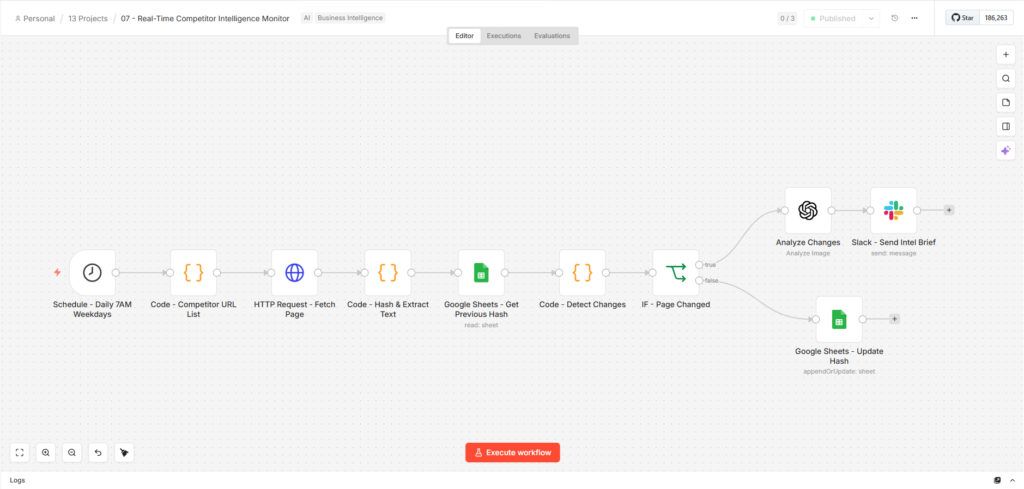
Task: Tidy up the workflow nodes
Action: click(x=124, y=452)
